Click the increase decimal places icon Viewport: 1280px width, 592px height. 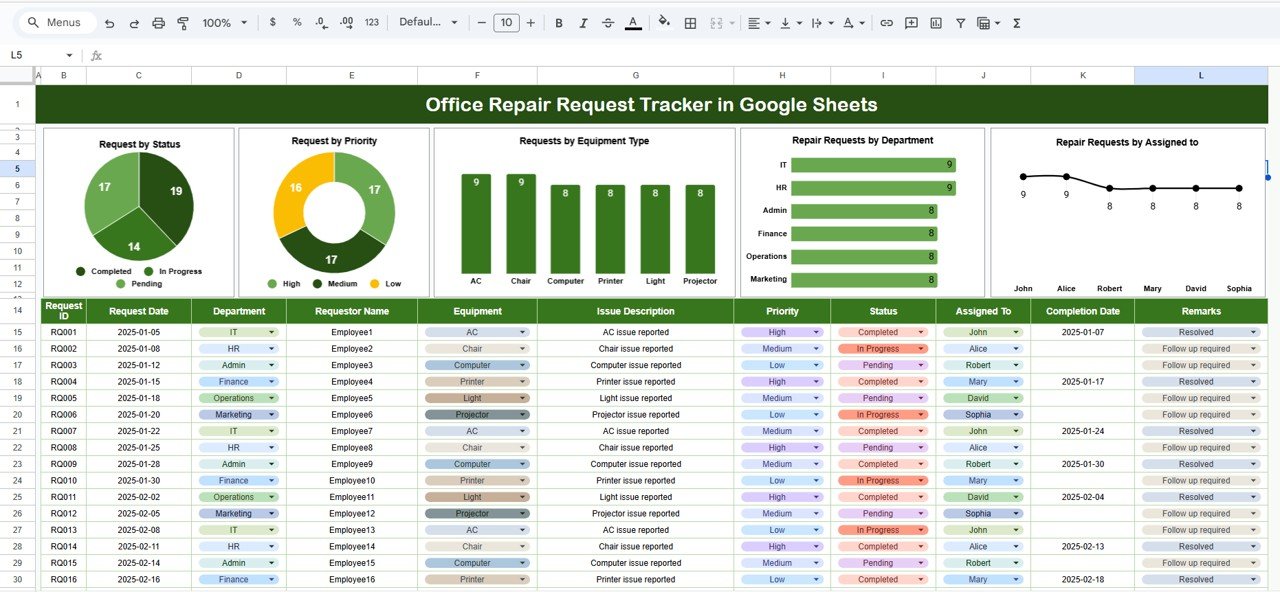[345, 21]
